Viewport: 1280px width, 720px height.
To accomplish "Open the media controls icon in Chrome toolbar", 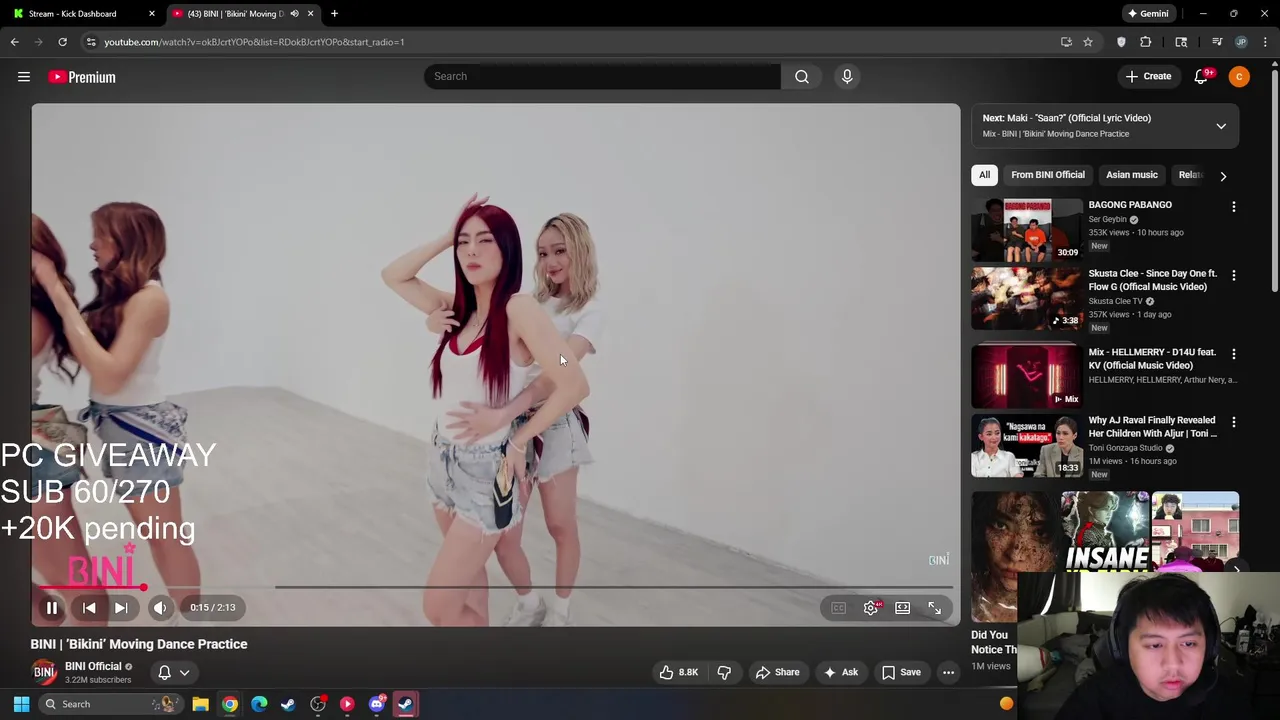I will pos(1217,42).
